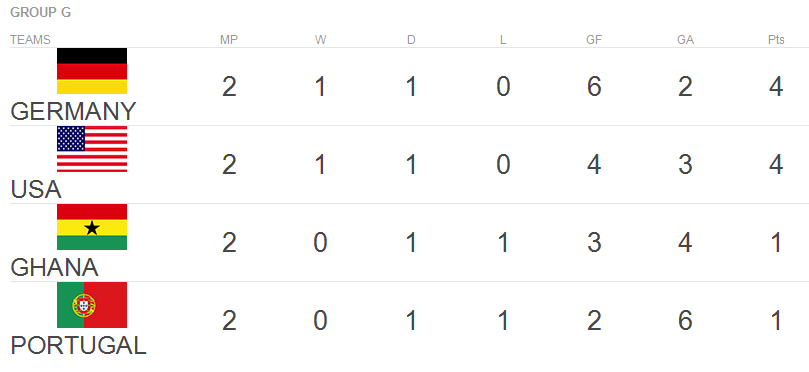809x372 pixels.
Task: Click the D column header
Action: click(x=411, y=40)
